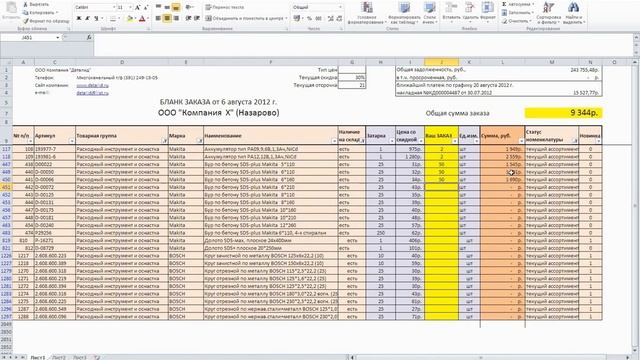Open the company website hyperlink in row 3

click(93, 85)
